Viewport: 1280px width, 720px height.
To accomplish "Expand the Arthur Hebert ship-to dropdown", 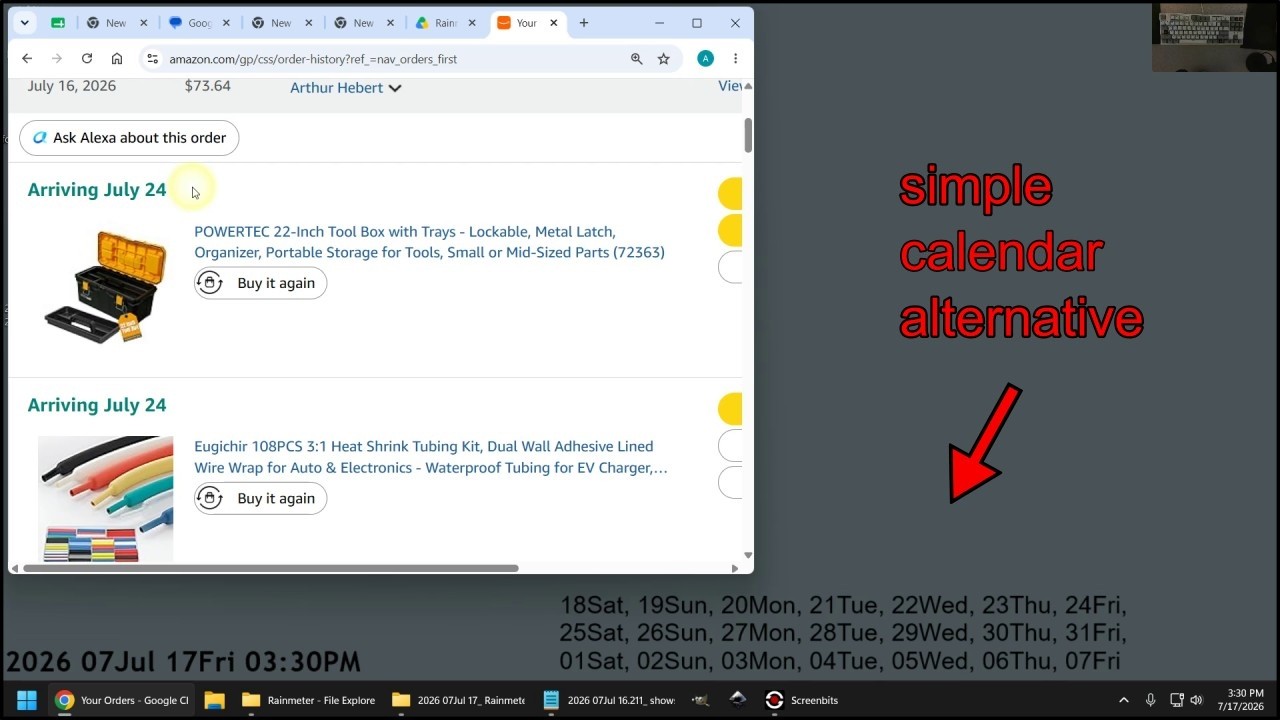I will (x=346, y=88).
